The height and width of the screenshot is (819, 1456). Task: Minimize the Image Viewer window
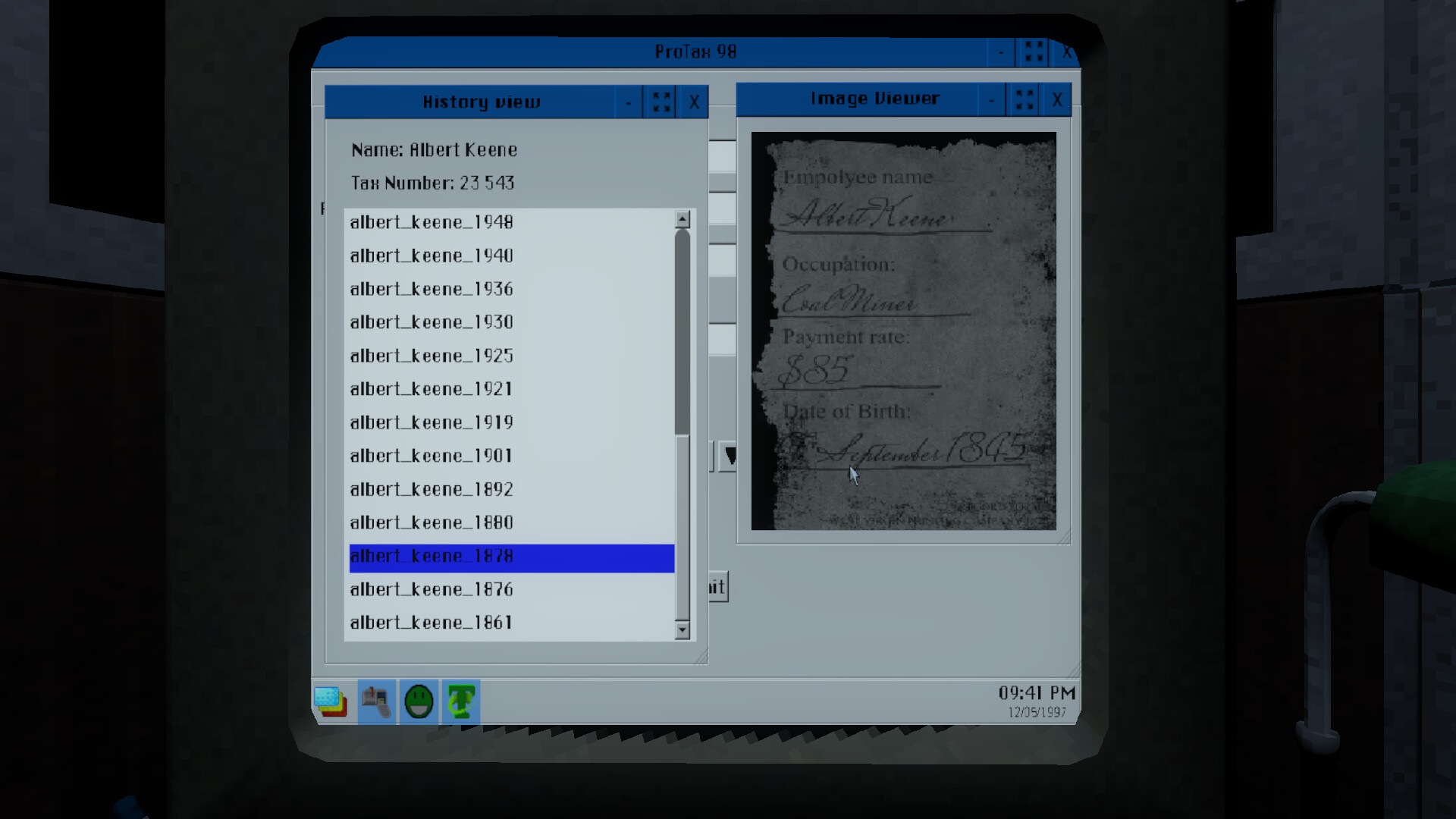pos(990,99)
